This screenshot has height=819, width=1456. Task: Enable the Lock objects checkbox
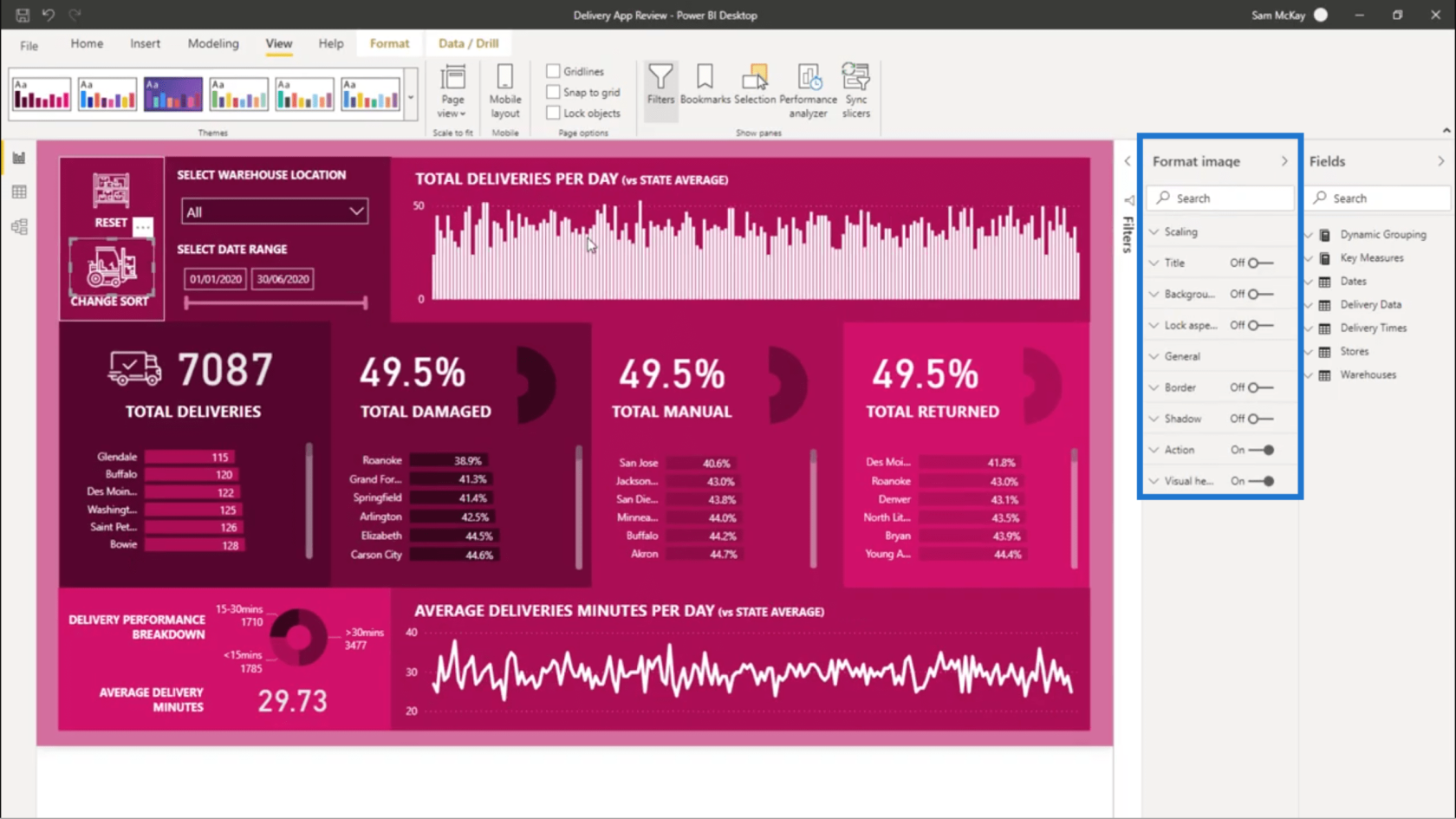click(x=553, y=113)
